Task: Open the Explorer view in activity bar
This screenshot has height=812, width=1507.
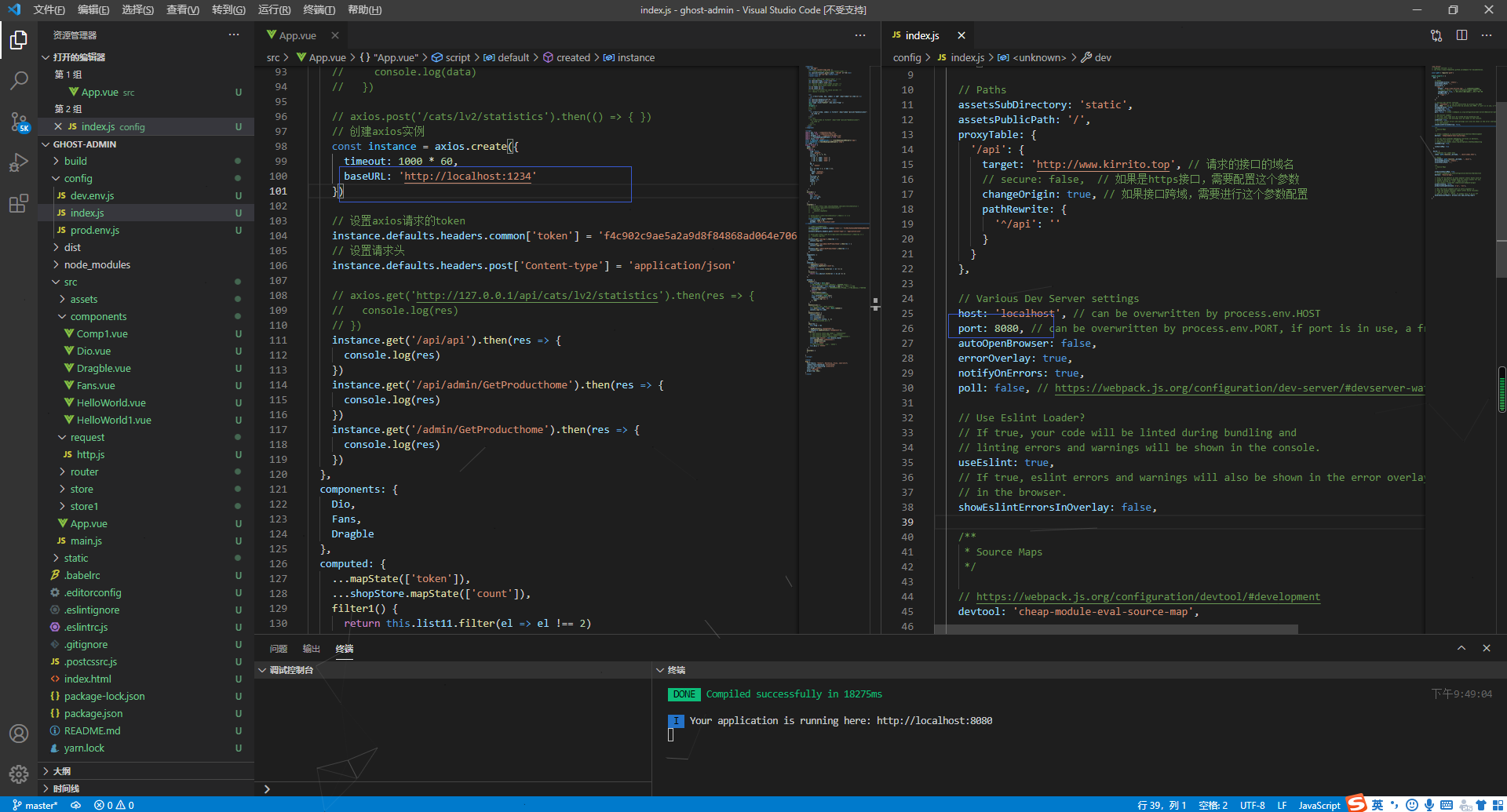Action: click(19, 39)
